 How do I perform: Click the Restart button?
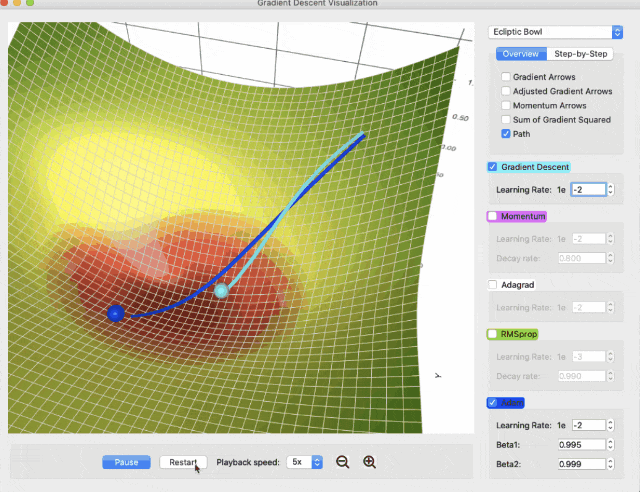pyautogui.click(x=183, y=462)
